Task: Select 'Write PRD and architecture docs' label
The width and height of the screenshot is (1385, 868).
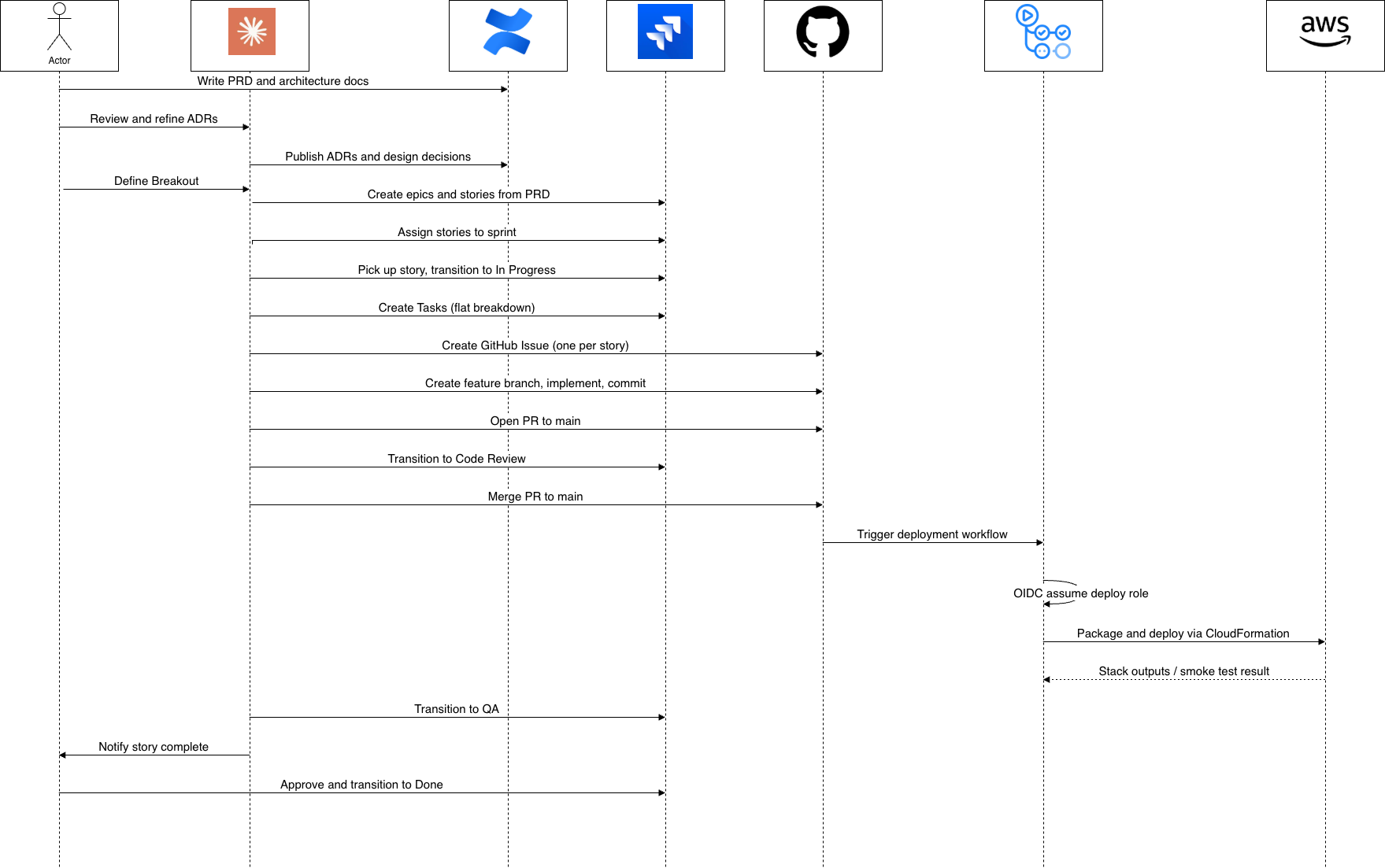Action: [x=283, y=81]
